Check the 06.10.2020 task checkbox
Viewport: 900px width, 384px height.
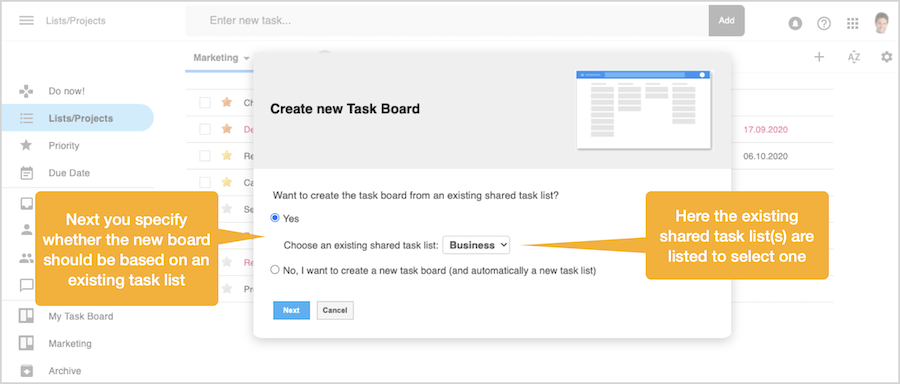[205, 156]
